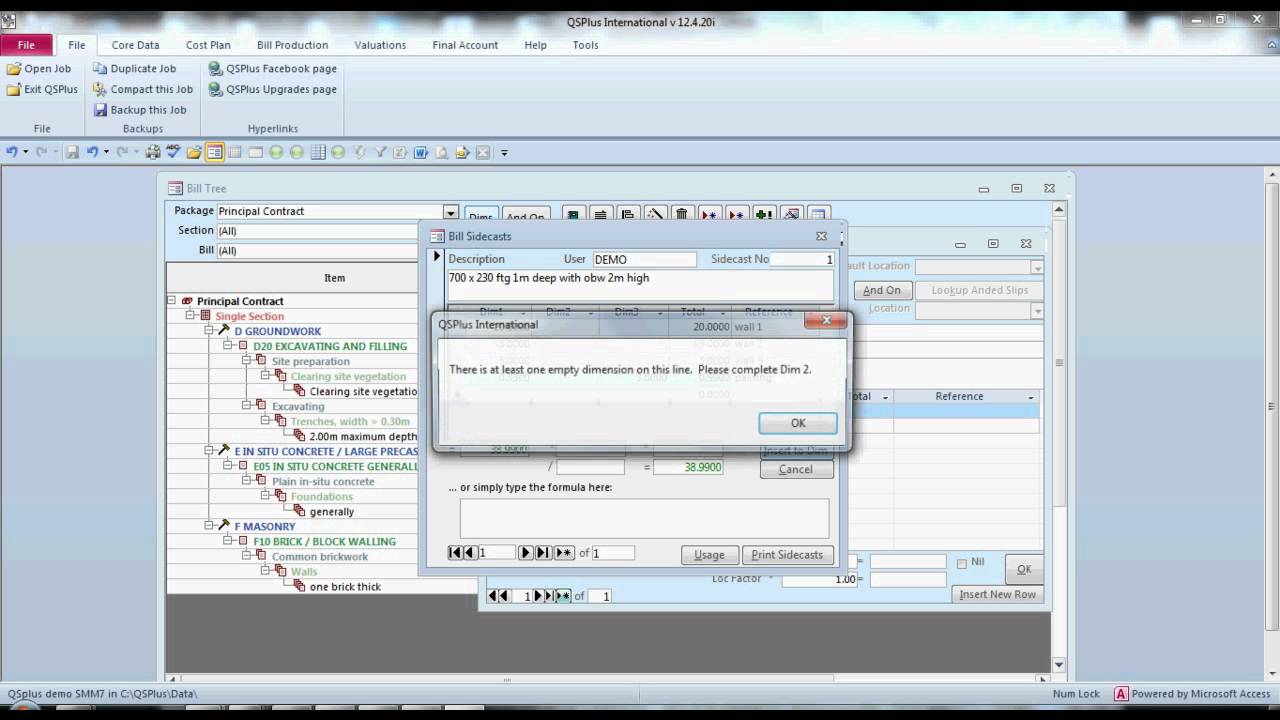Click the Save icon in quick toolbar
Image resolution: width=1280 pixels, height=720 pixels.
coord(72,153)
